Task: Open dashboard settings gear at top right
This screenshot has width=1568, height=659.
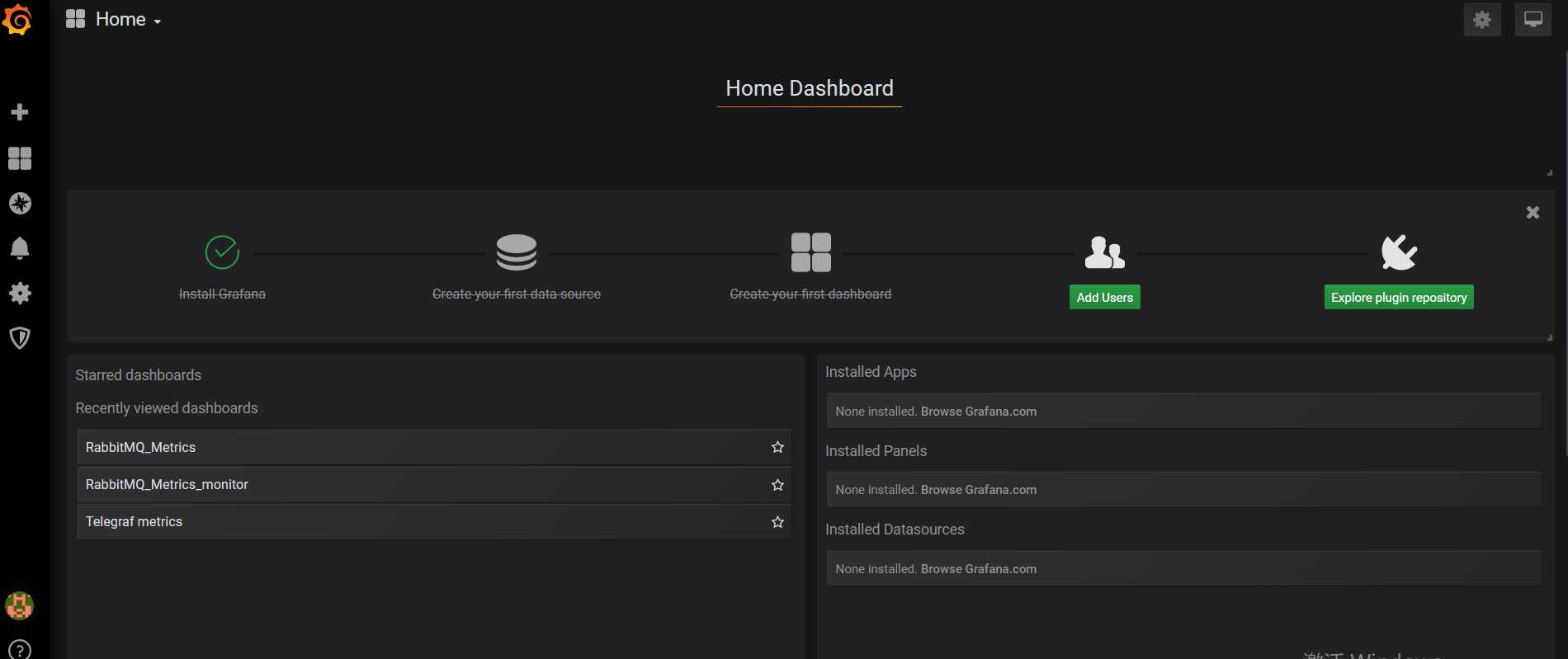Action: pyautogui.click(x=1482, y=20)
